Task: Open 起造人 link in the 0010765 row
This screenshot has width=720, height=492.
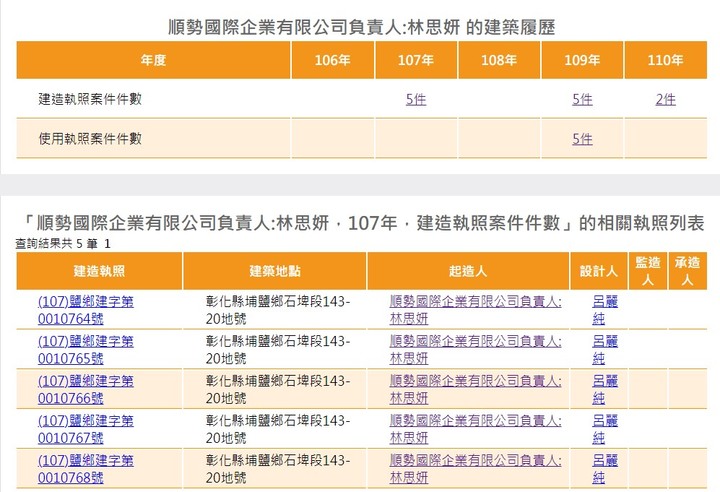Action: (x=475, y=350)
